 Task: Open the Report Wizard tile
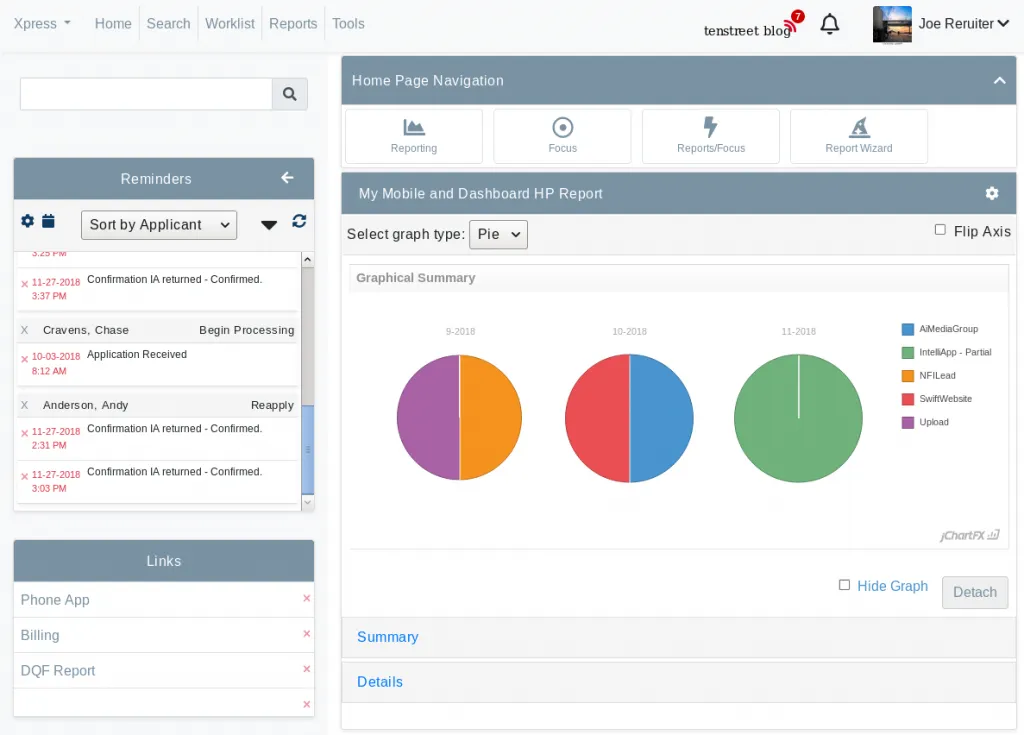point(858,136)
